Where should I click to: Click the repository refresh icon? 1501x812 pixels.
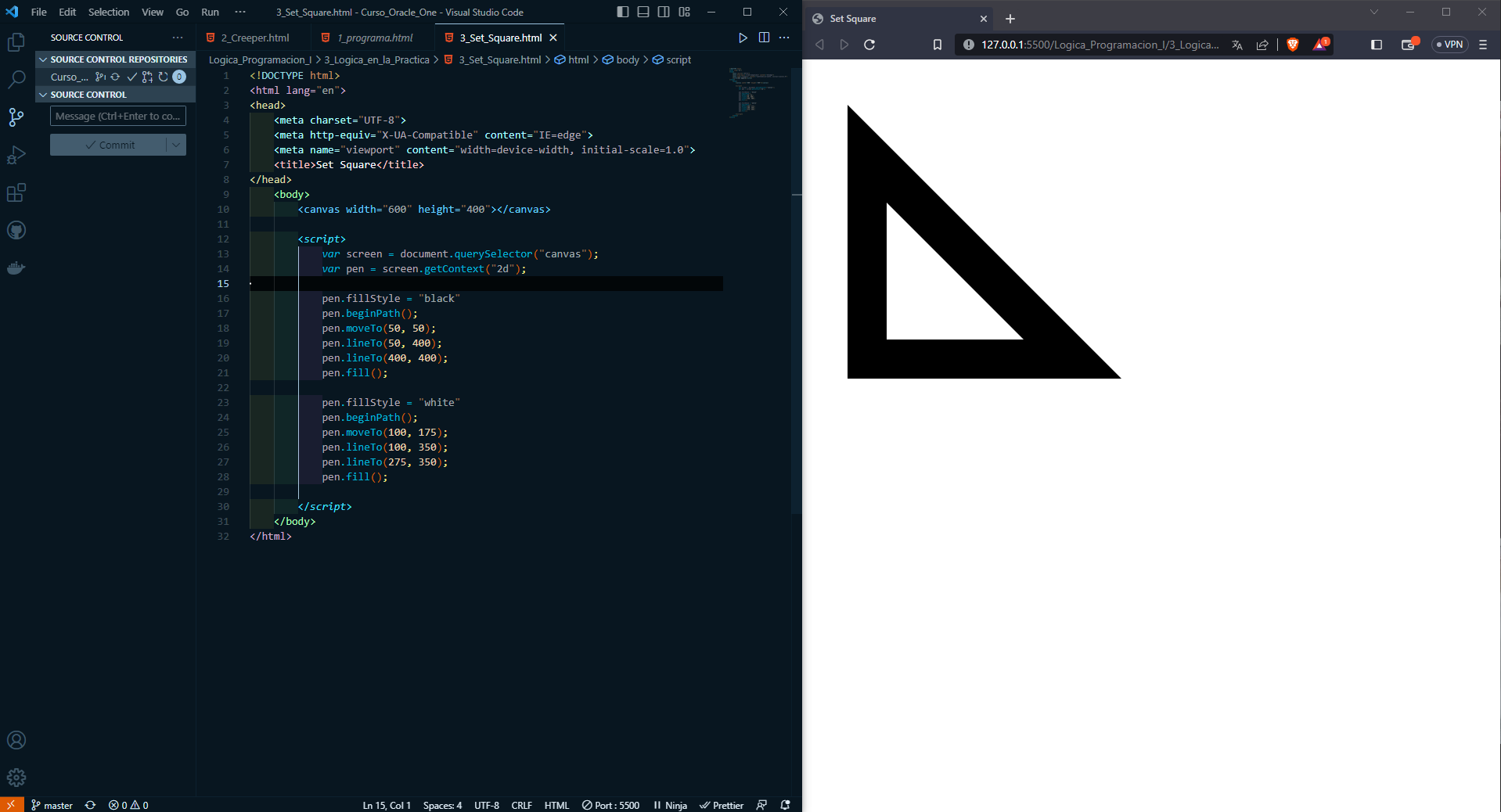click(x=163, y=77)
